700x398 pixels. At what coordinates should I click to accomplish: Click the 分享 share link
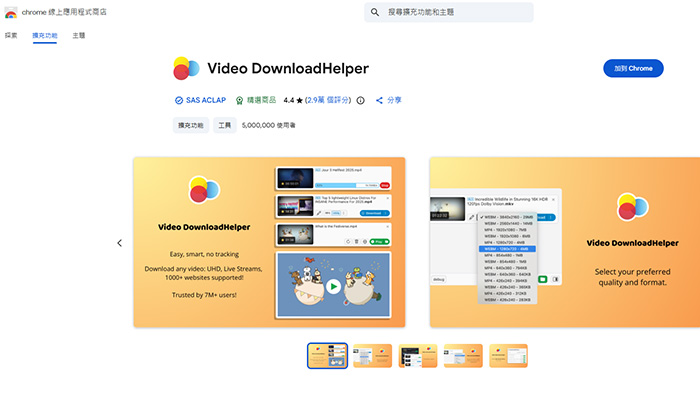(x=394, y=100)
